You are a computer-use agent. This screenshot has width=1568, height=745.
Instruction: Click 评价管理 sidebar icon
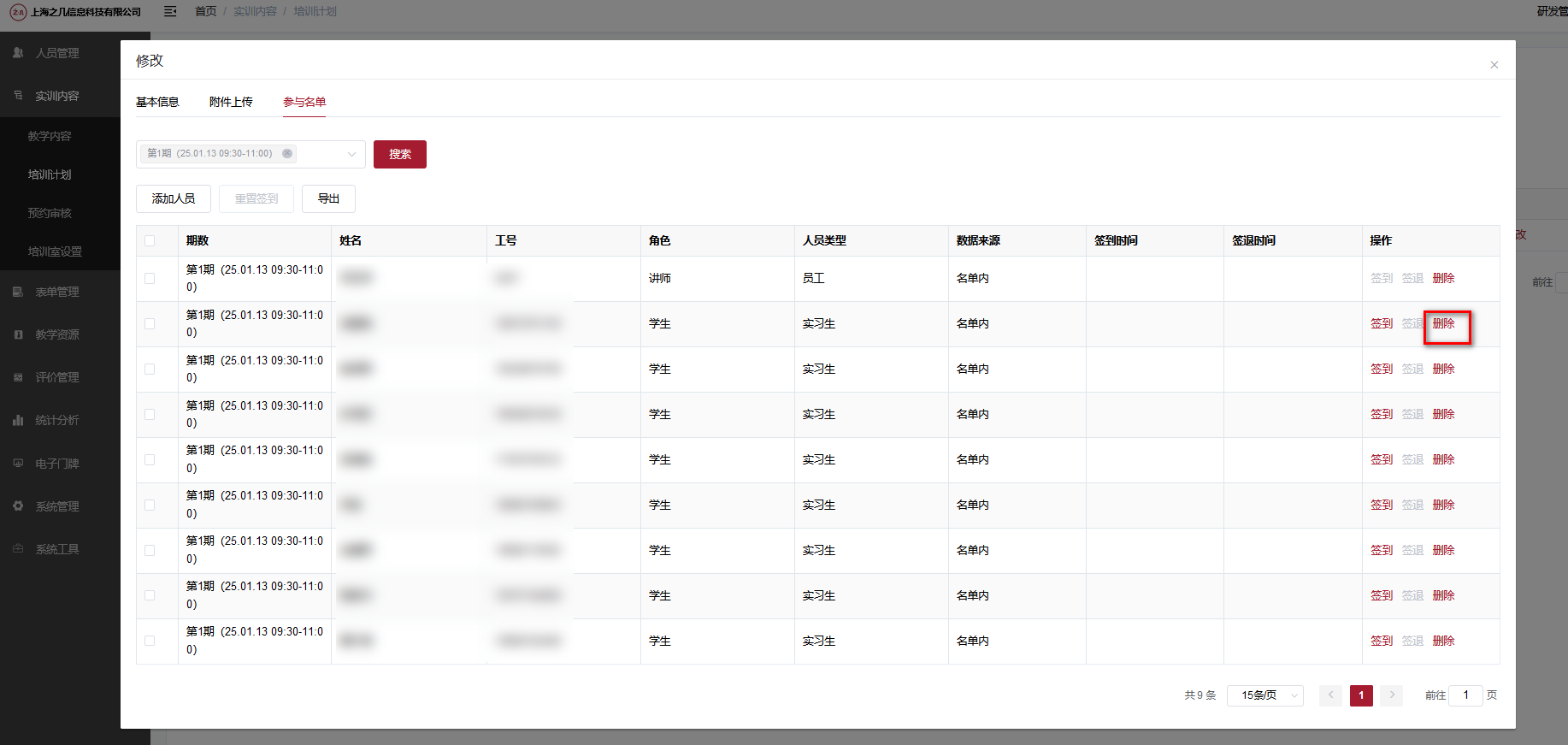click(18, 377)
